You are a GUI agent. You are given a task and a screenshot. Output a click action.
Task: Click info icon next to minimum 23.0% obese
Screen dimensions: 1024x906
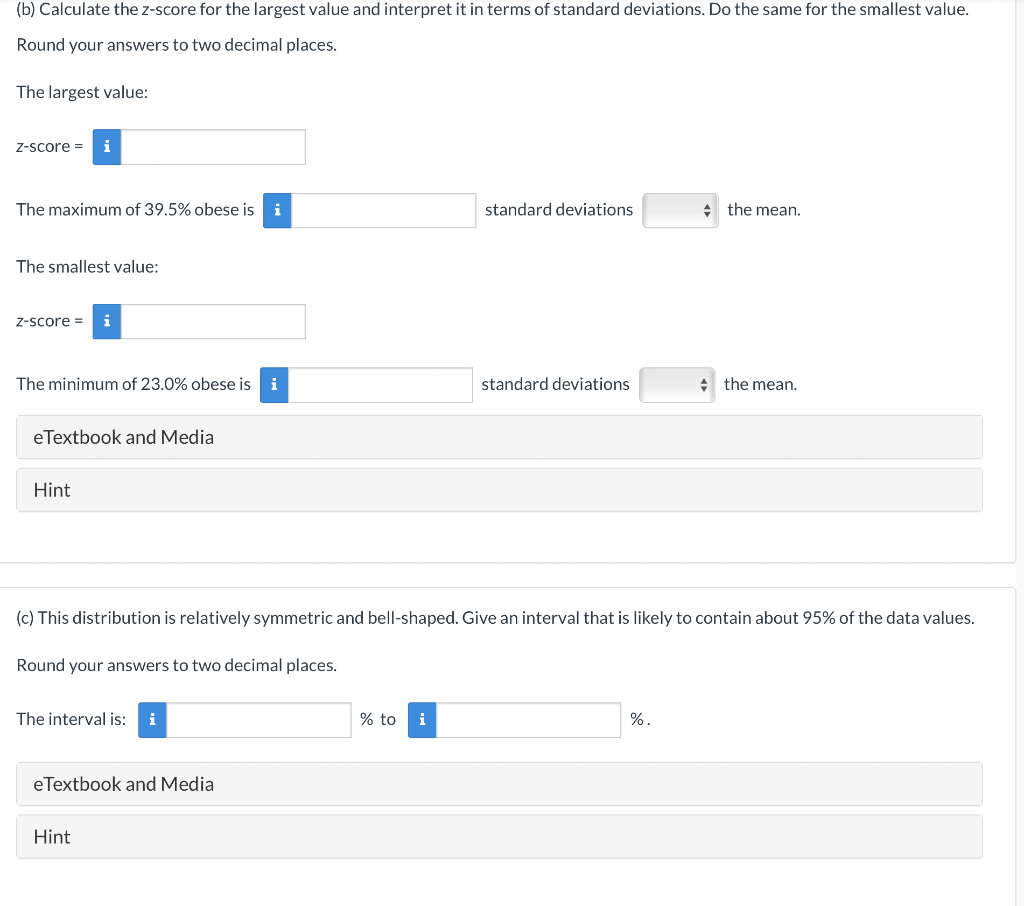click(274, 385)
